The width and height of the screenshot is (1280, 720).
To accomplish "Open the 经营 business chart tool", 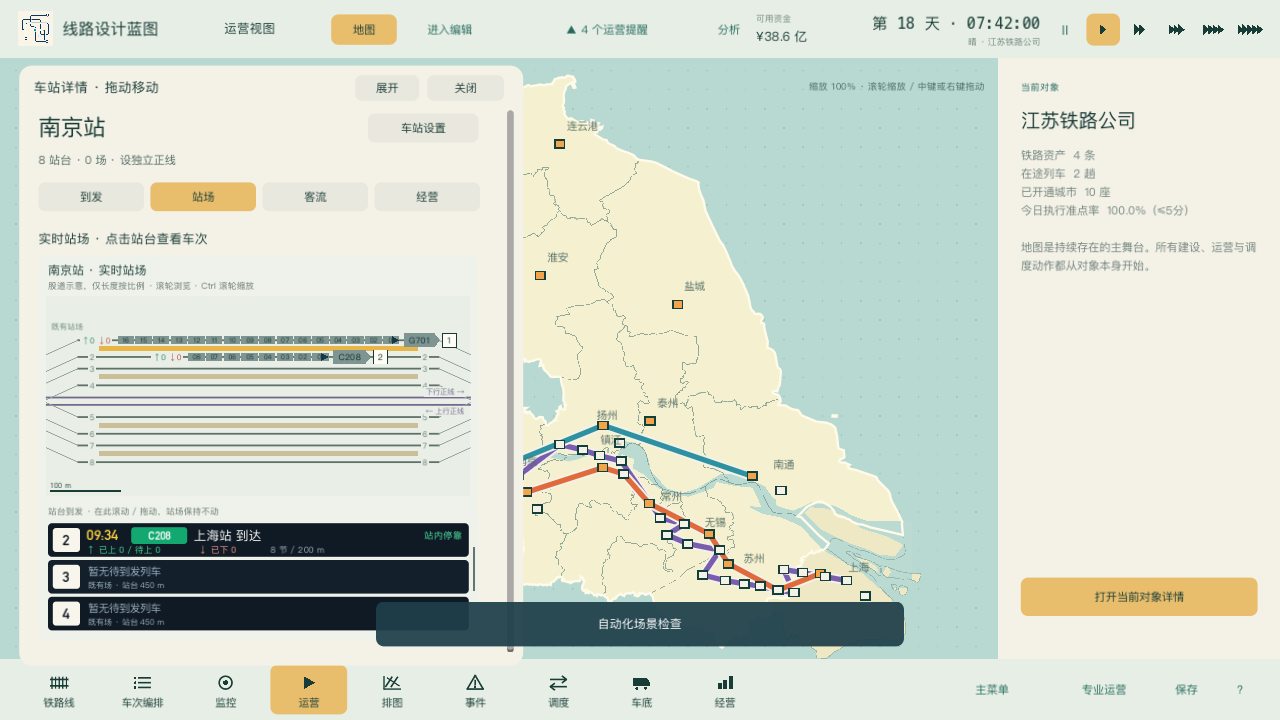I will (725, 690).
